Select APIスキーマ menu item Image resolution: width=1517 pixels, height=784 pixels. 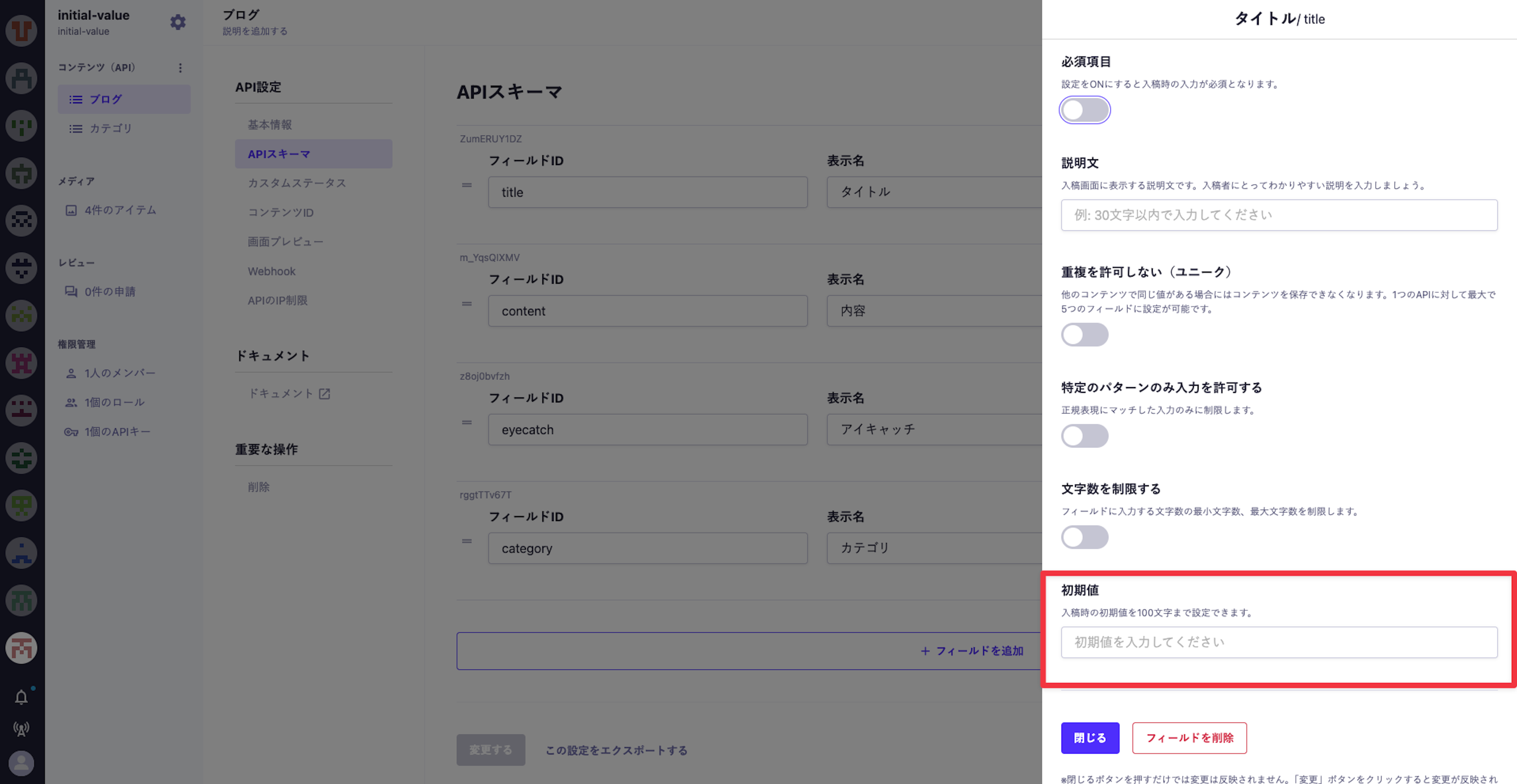[314, 154]
